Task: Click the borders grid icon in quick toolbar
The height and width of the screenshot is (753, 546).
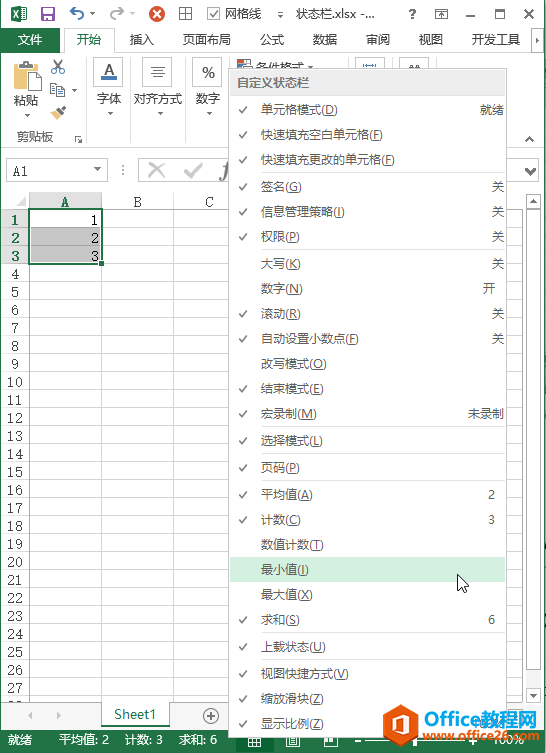Action: (x=185, y=13)
